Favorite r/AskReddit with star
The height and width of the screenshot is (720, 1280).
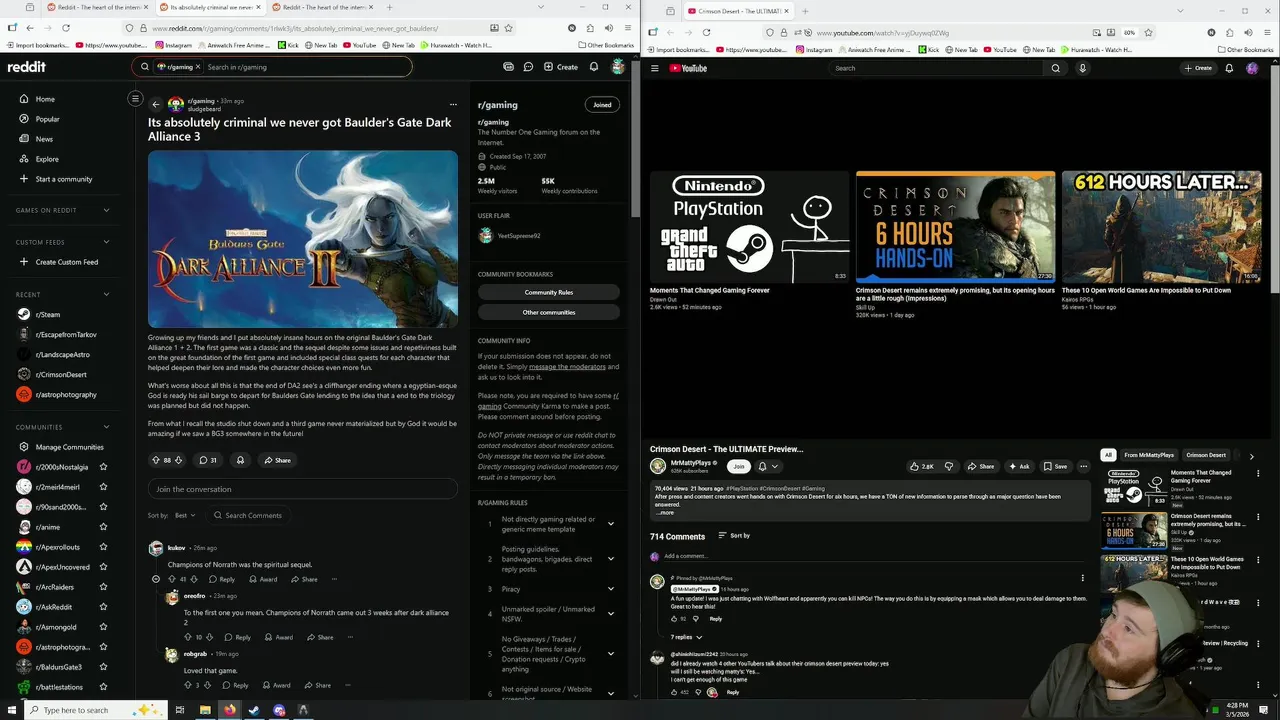tap(103, 607)
